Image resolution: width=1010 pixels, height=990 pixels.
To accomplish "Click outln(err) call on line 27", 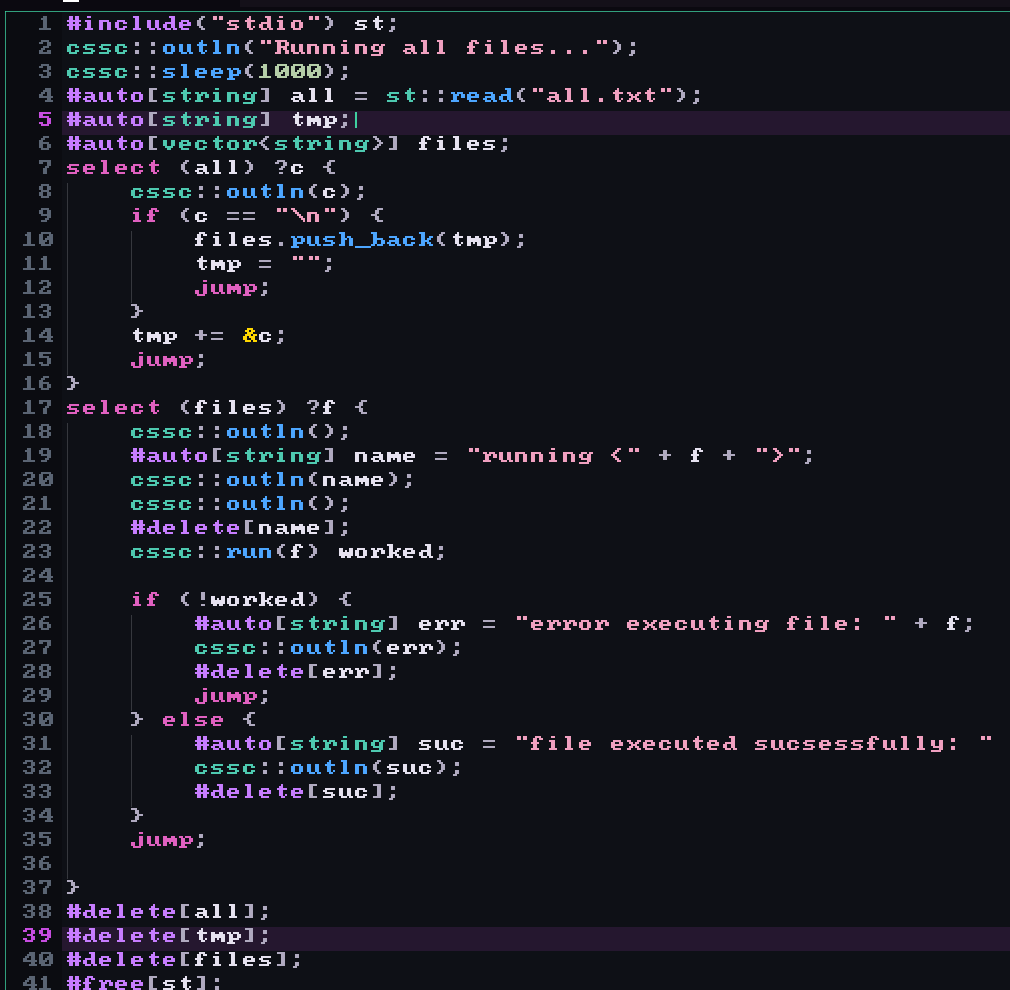I will click(369, 647).
